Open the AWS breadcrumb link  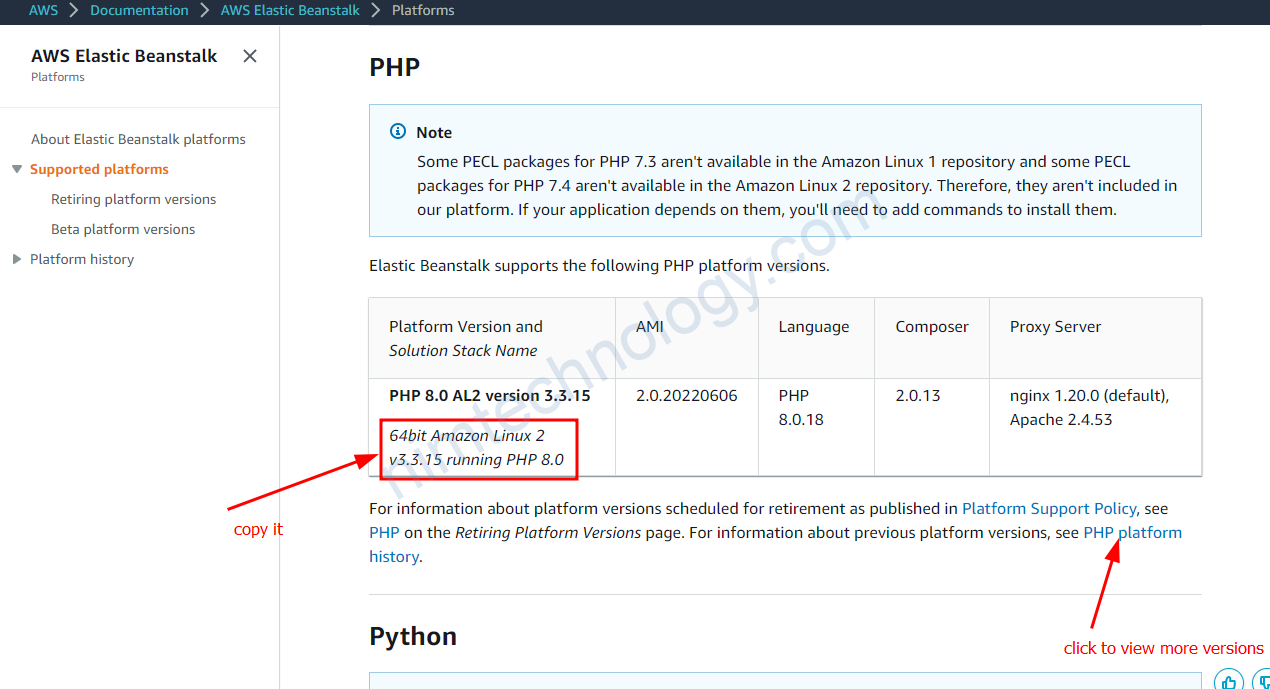(43, 10)
